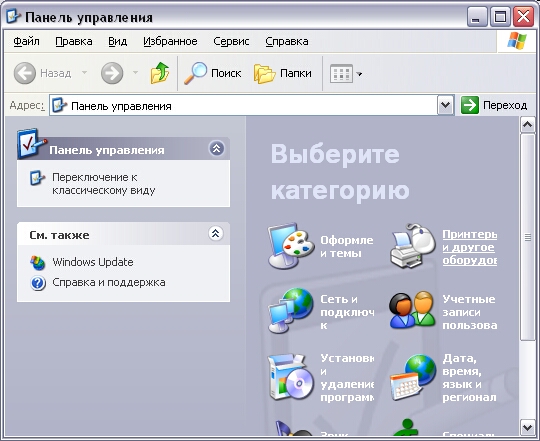Open User Accounts two people icon
540x441 pixels.
pos(413,310)
